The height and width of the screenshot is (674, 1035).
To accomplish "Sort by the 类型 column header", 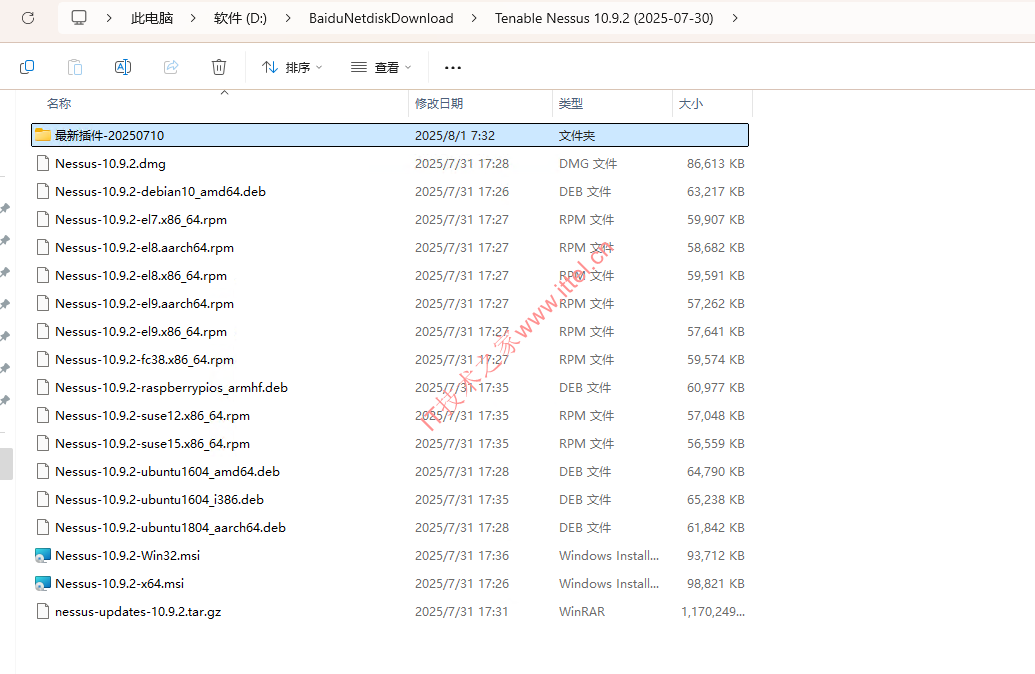I will (x=570, y=104).
